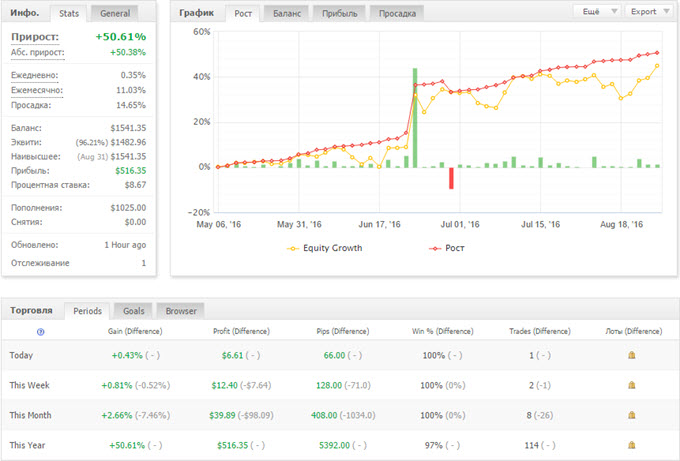Click the Today row label
The height and width of the screenshot is (461, 680).
21,355
